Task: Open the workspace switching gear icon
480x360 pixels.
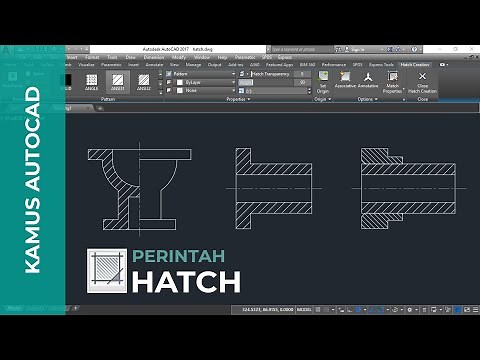Action: coord(410,310)
